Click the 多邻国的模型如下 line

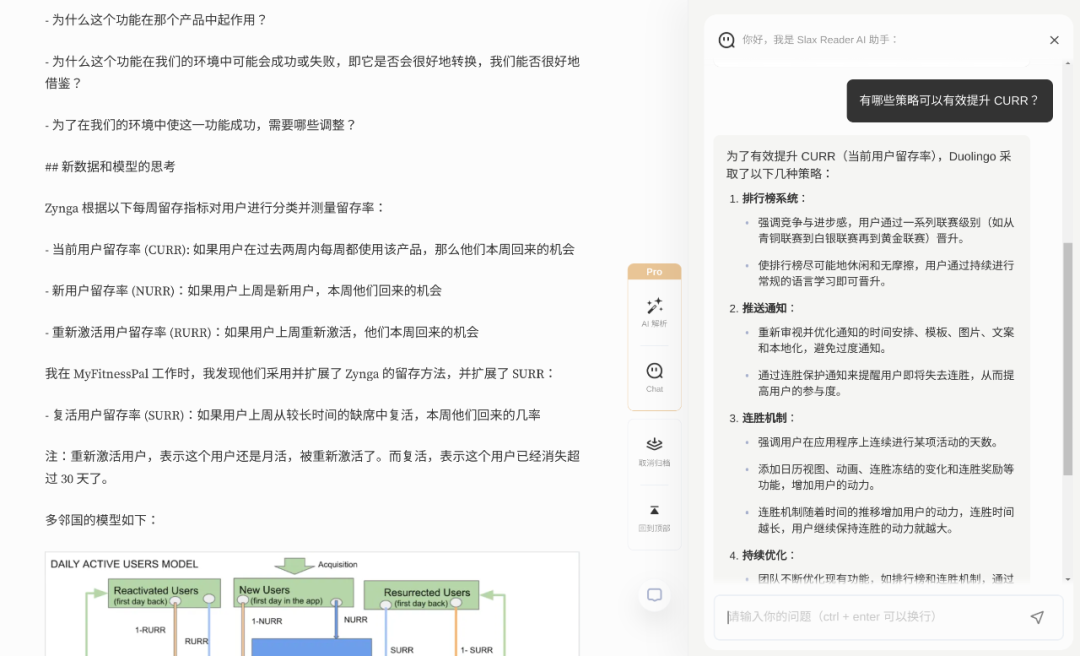click(101, 520)
